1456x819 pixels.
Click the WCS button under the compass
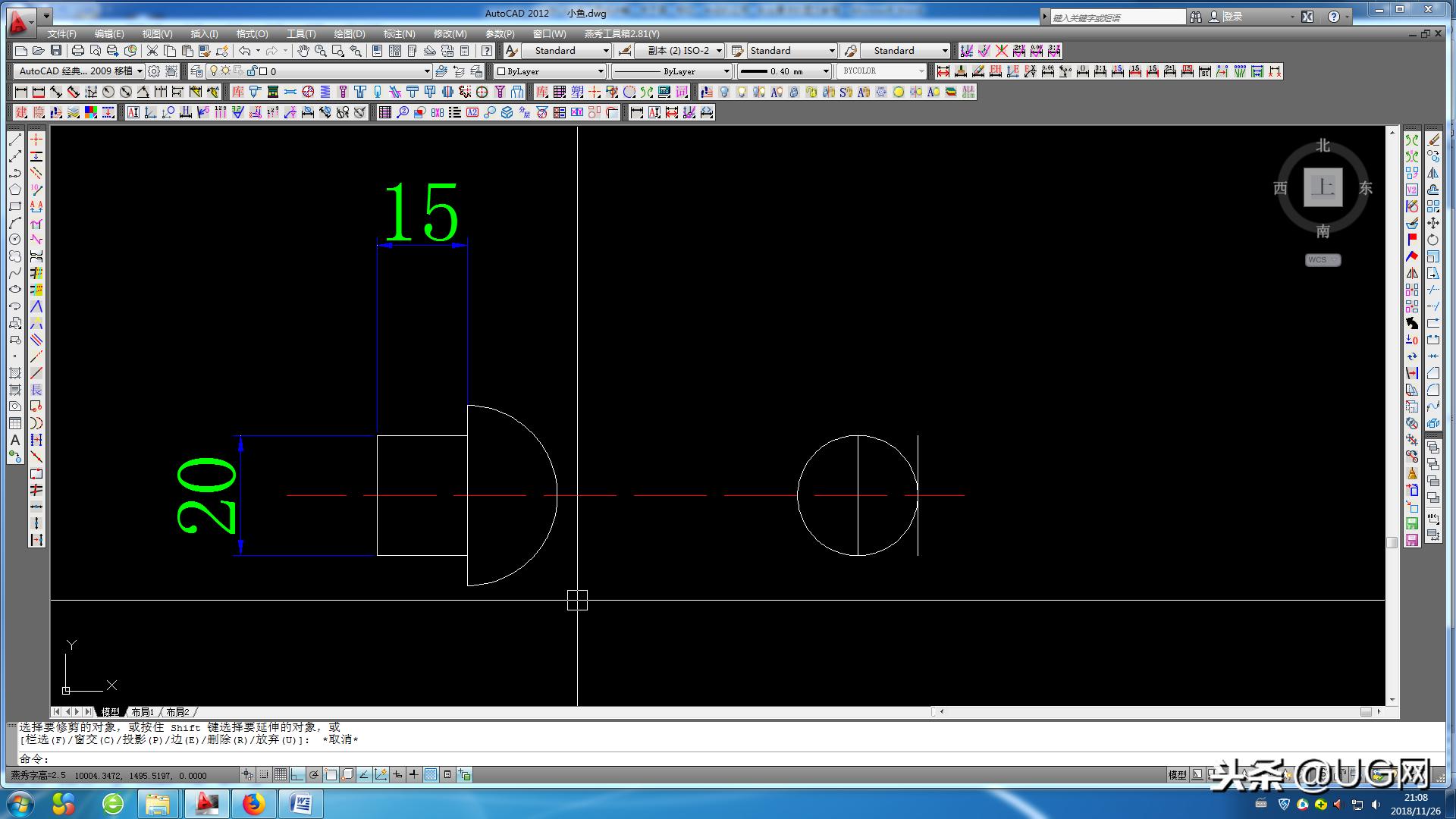coord(1322,260)
